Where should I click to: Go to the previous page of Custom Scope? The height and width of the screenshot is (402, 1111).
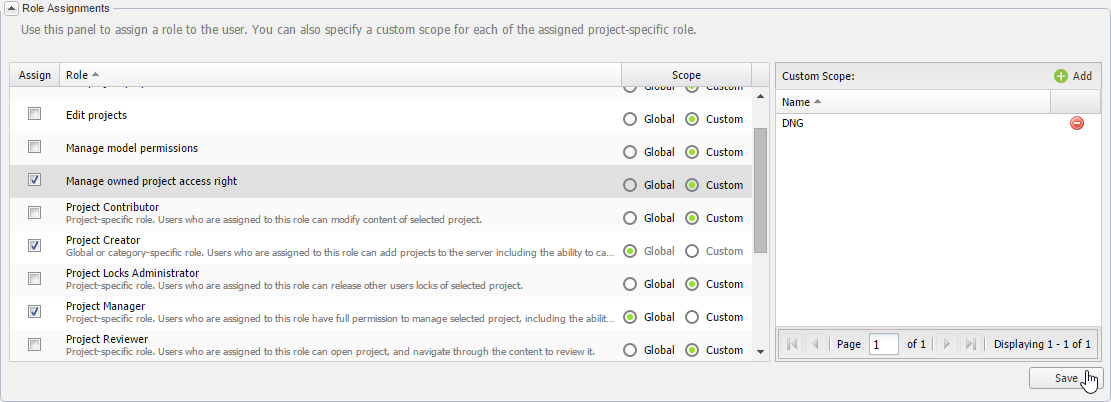pyautogui.click(x=817, y=344)
